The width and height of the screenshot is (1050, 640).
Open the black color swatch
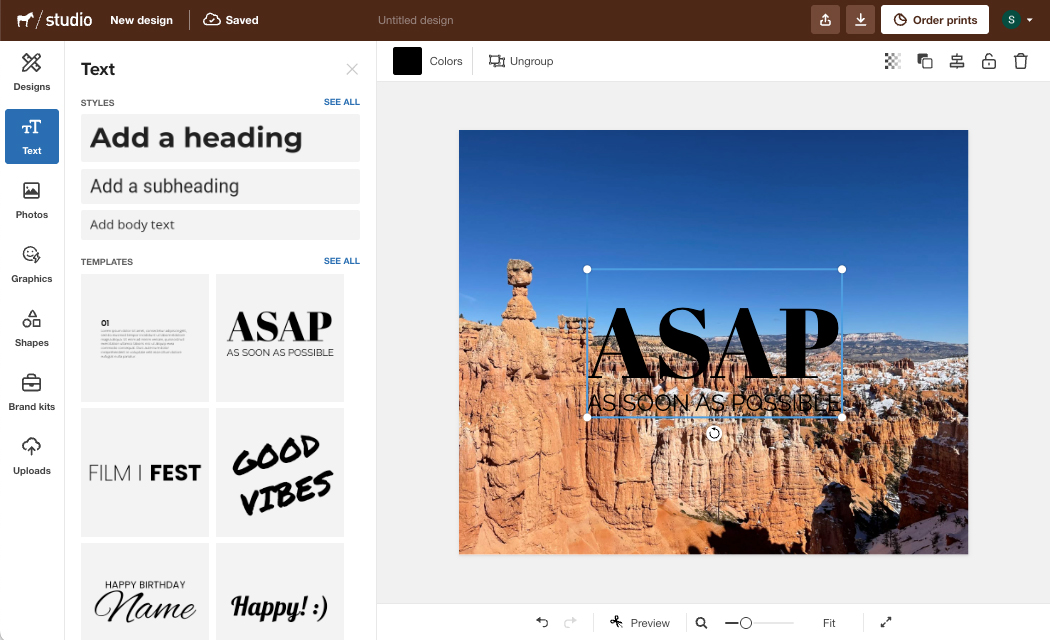click(407, 61)
